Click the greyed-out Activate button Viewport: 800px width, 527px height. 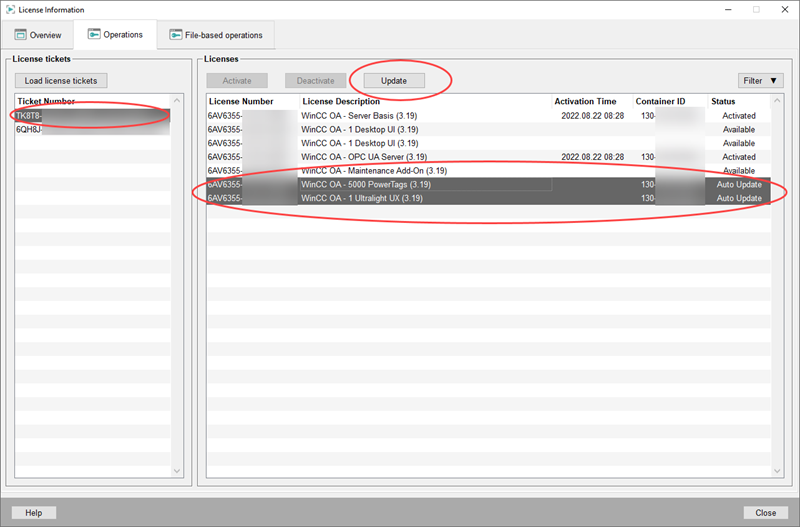point(237,81)
